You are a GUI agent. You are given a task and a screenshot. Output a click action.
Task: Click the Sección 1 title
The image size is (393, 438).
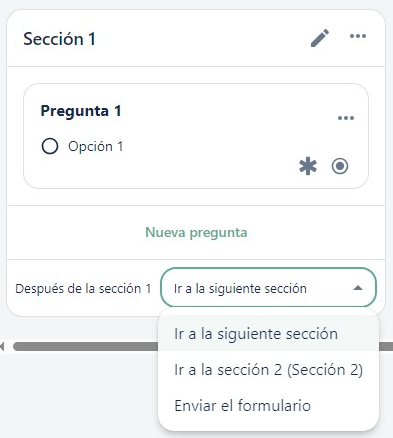(x=59, y=39)
